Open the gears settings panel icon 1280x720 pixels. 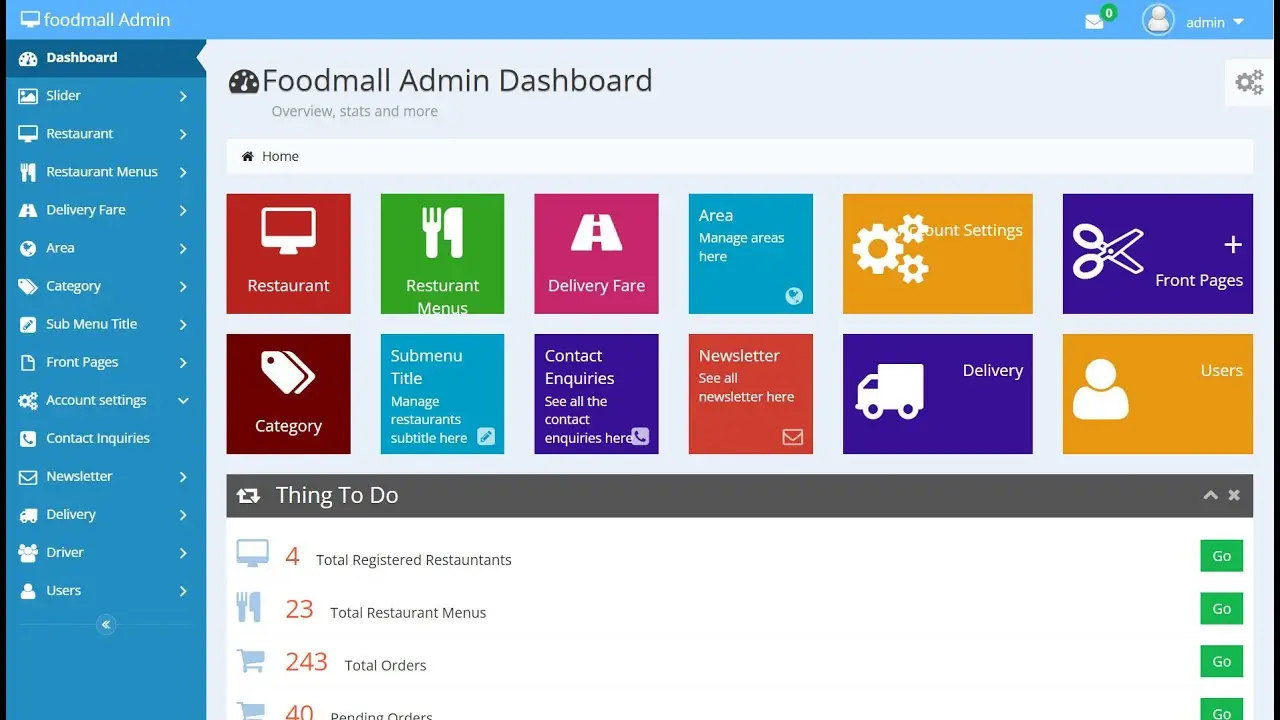(x=1249, y=82)
